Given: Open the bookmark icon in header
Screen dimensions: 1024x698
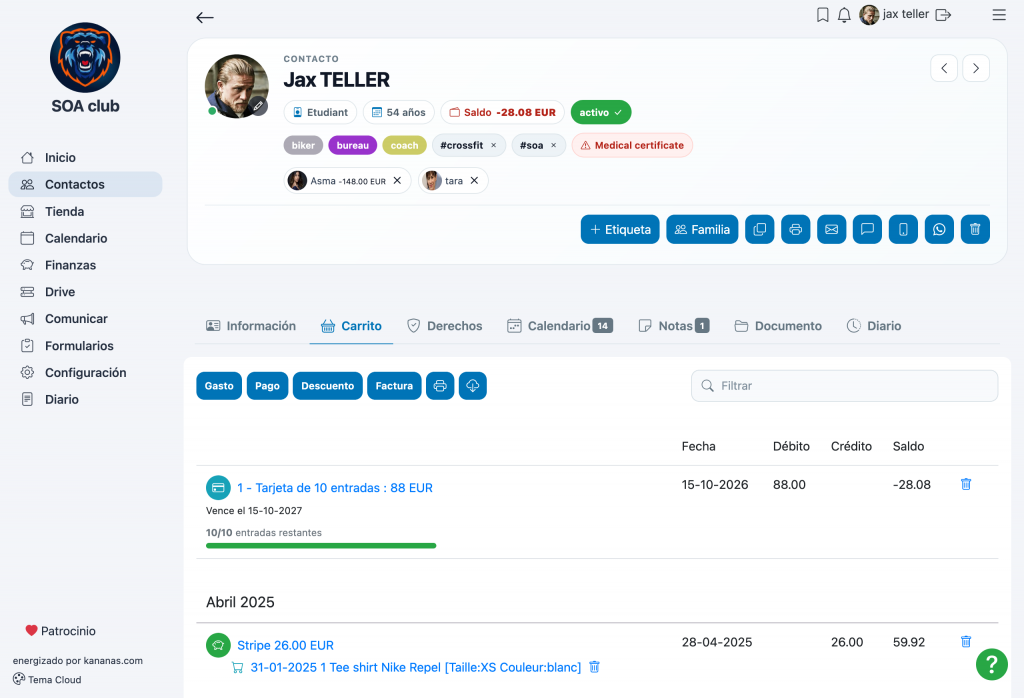Looking at the screenshot, I should click(x=823, y=14).
